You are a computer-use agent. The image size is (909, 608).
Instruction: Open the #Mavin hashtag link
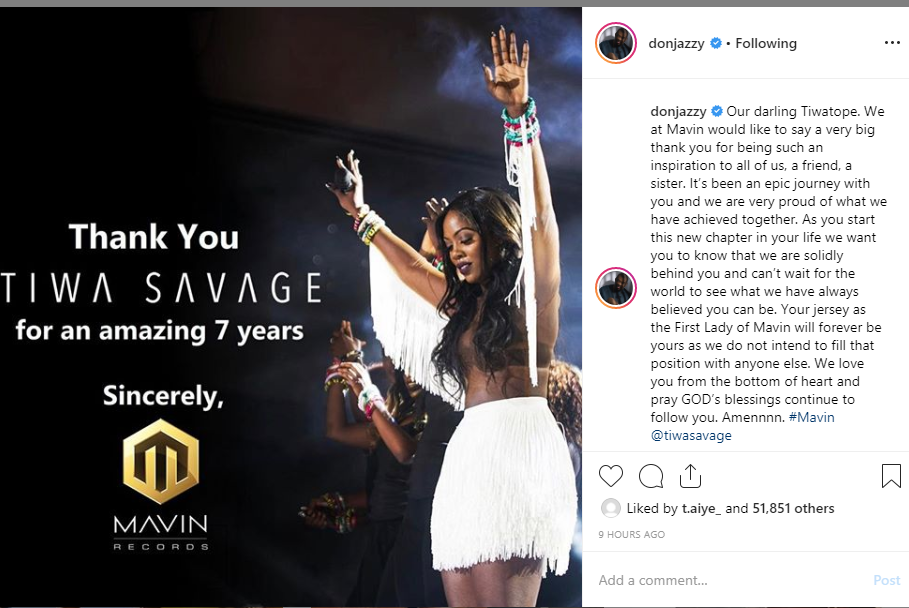812,417
